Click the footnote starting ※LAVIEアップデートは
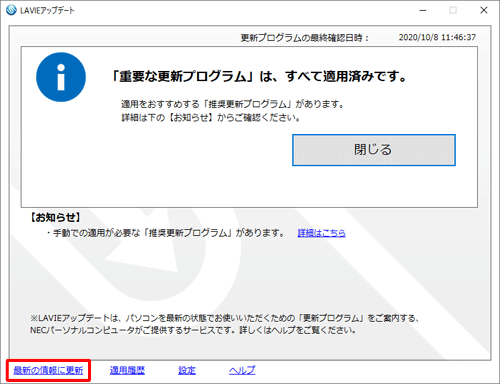This screenshot has width=500, height=384. [225, 324]
